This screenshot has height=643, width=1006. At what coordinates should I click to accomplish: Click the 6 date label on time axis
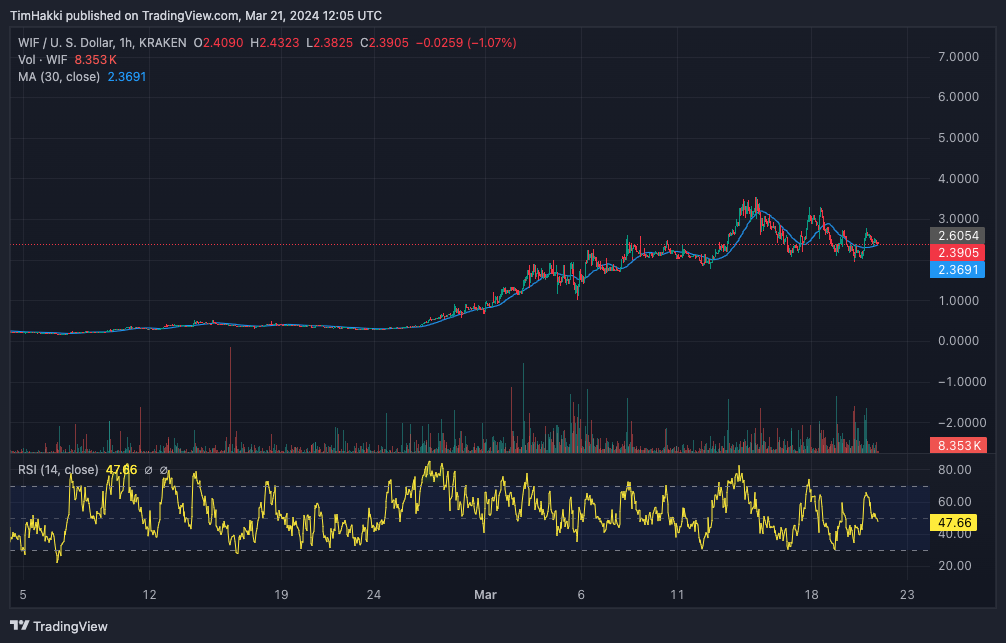(x=581, y=595)
